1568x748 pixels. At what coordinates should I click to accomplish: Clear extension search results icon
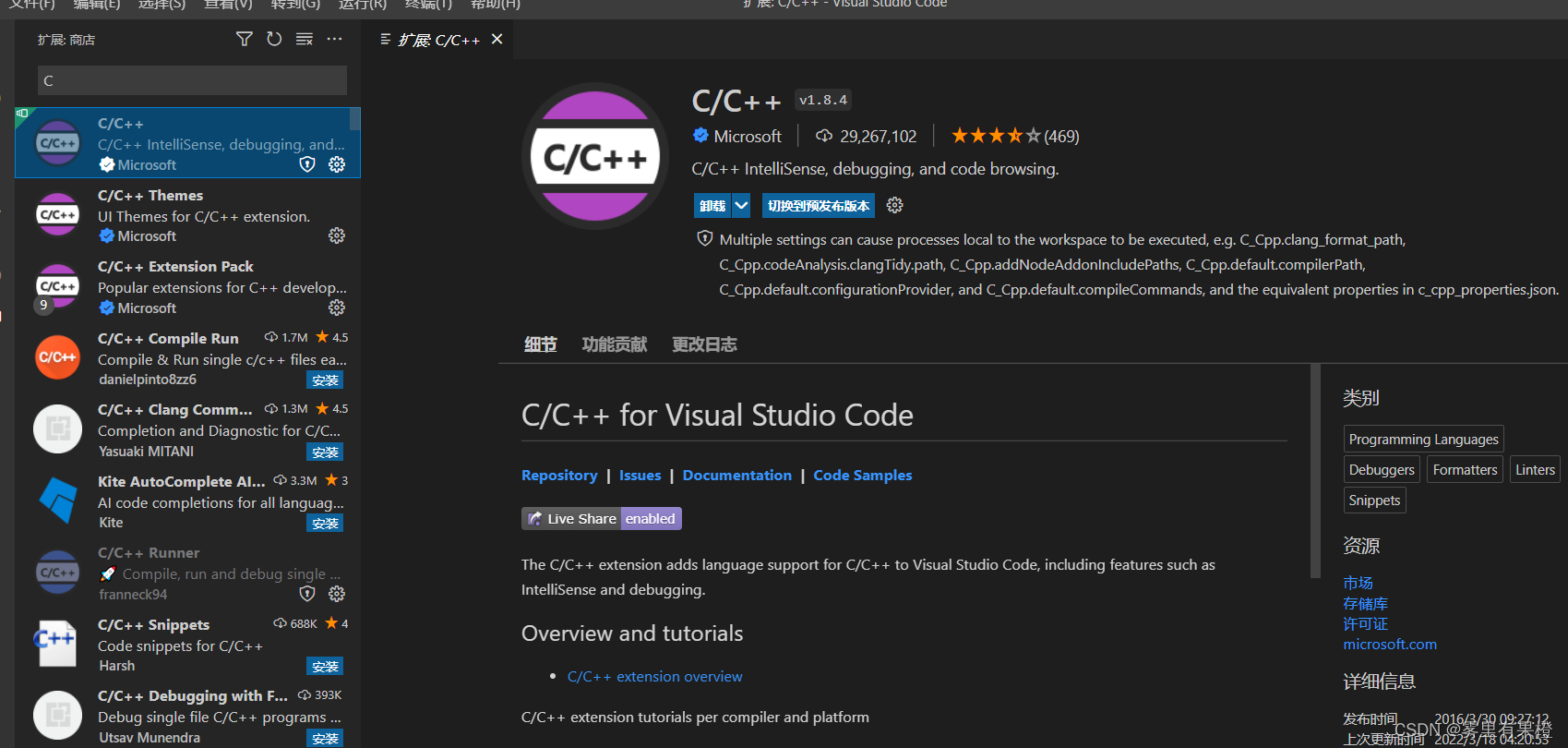point(305,39)
